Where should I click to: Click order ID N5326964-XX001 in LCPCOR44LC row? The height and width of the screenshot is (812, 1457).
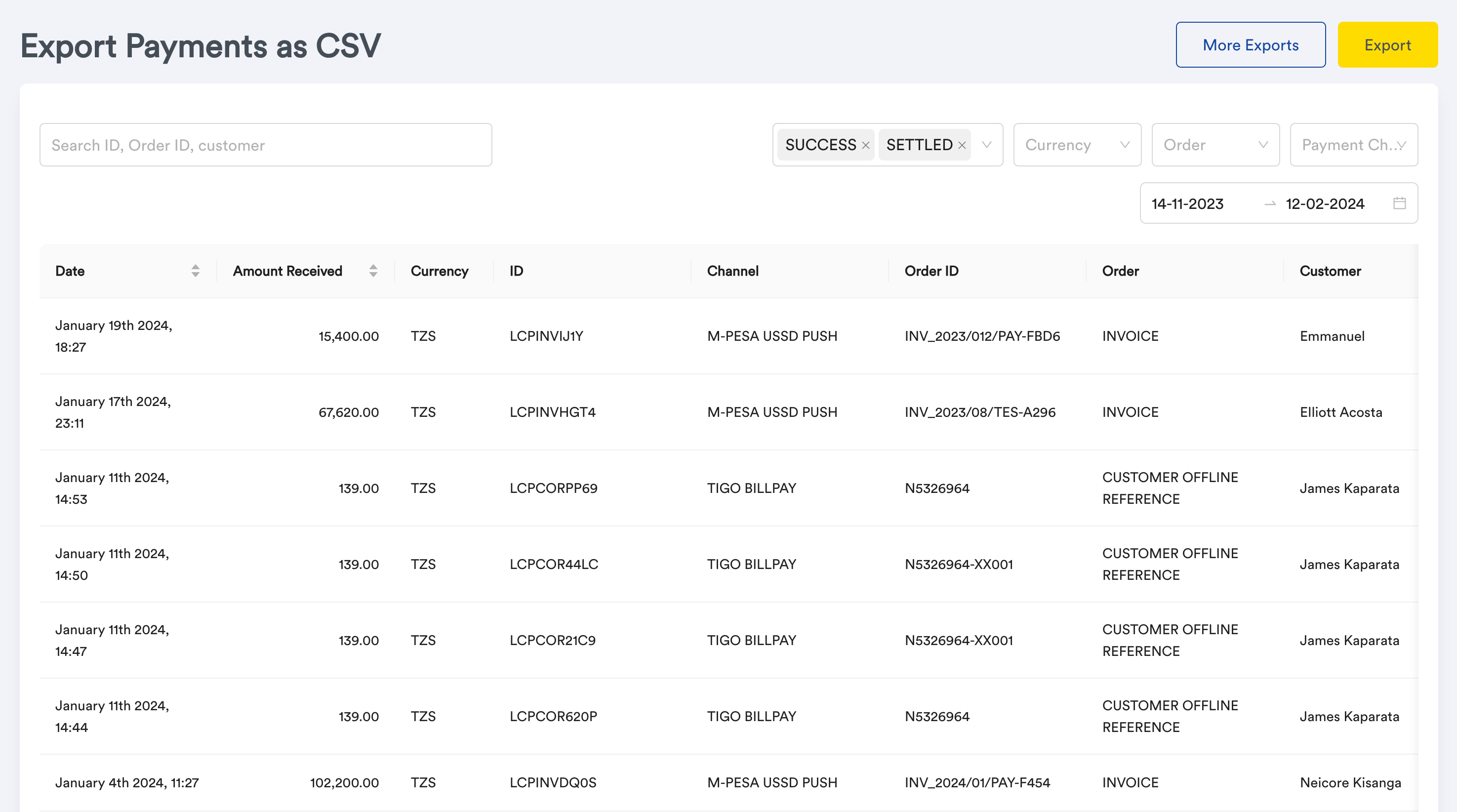959,565
